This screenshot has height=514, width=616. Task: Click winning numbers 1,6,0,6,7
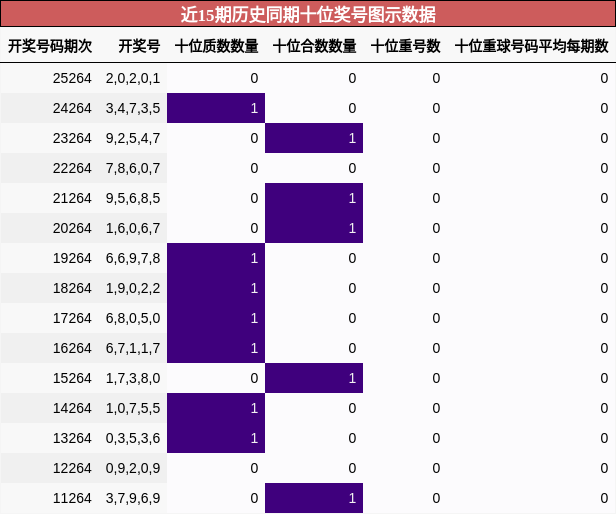coord(133,228)
